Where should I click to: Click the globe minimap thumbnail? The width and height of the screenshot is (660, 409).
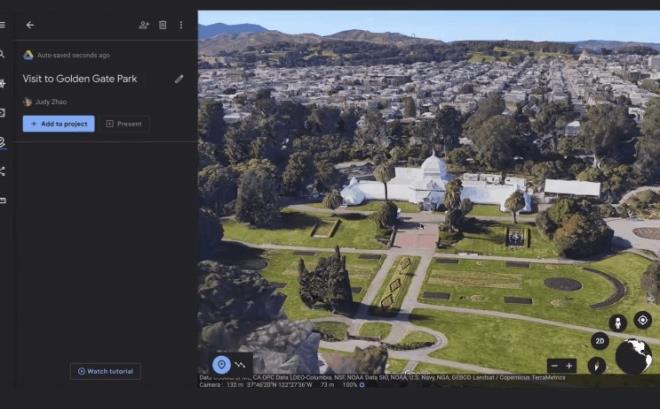(x=633, y=355)
